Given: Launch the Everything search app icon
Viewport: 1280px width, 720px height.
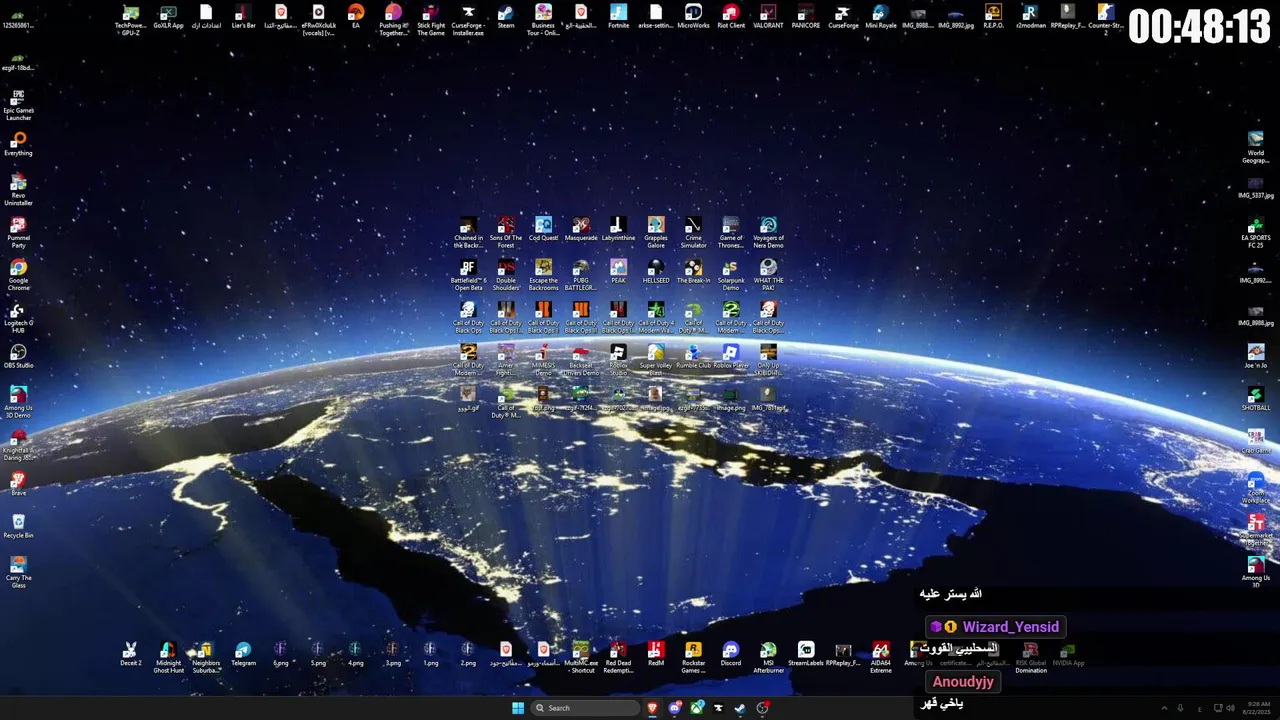Looking at the screenshot, I should pos(18,144).
